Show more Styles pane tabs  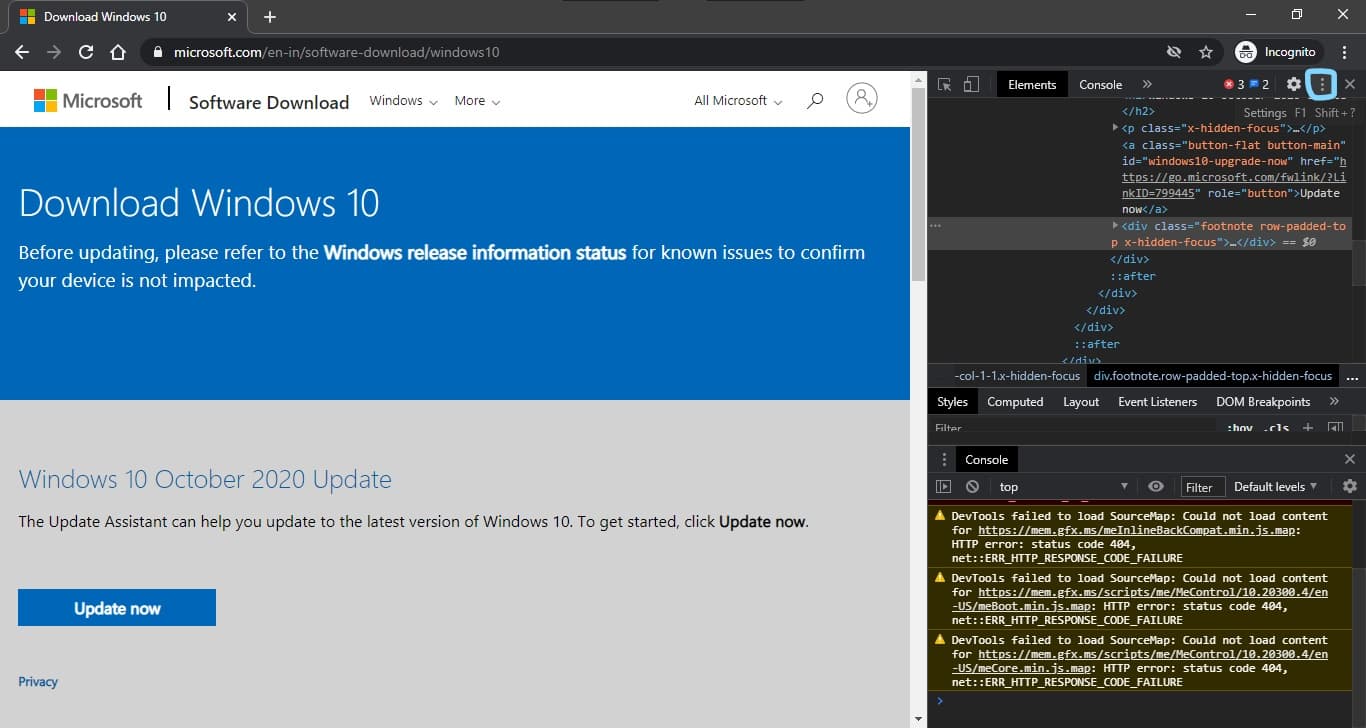coord(1334,401)
